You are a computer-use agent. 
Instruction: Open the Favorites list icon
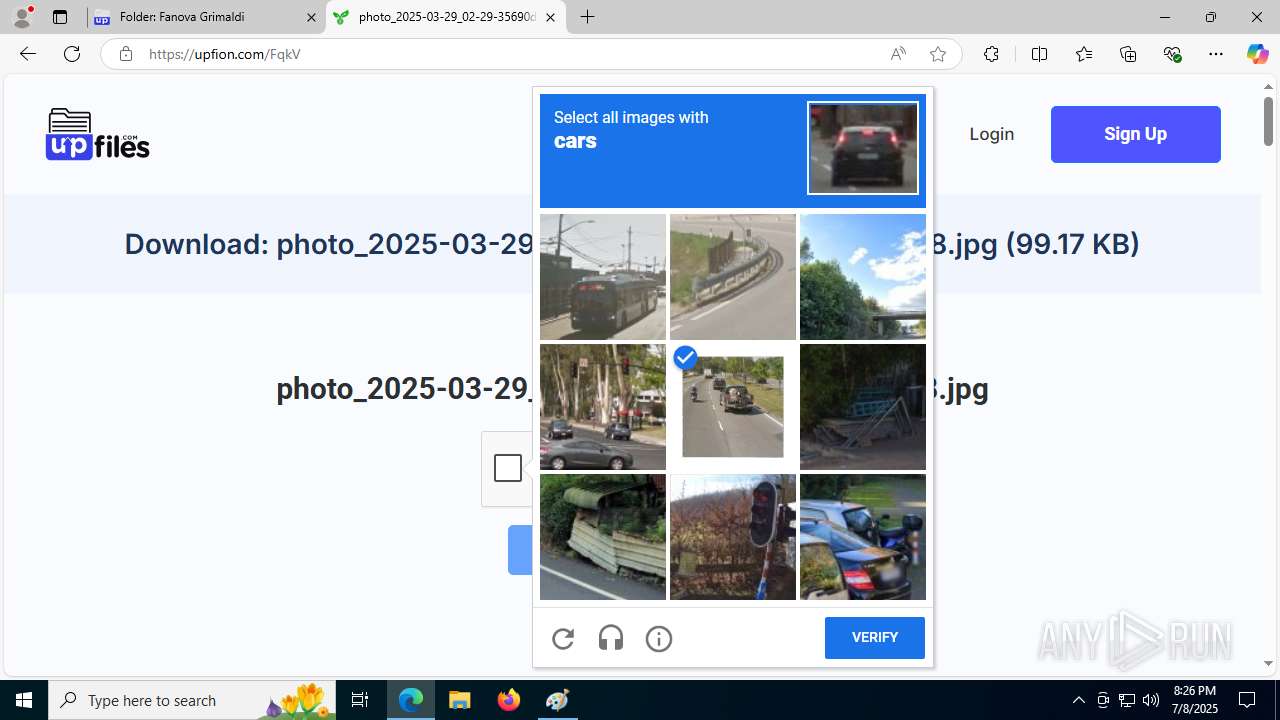point(1083,54)
